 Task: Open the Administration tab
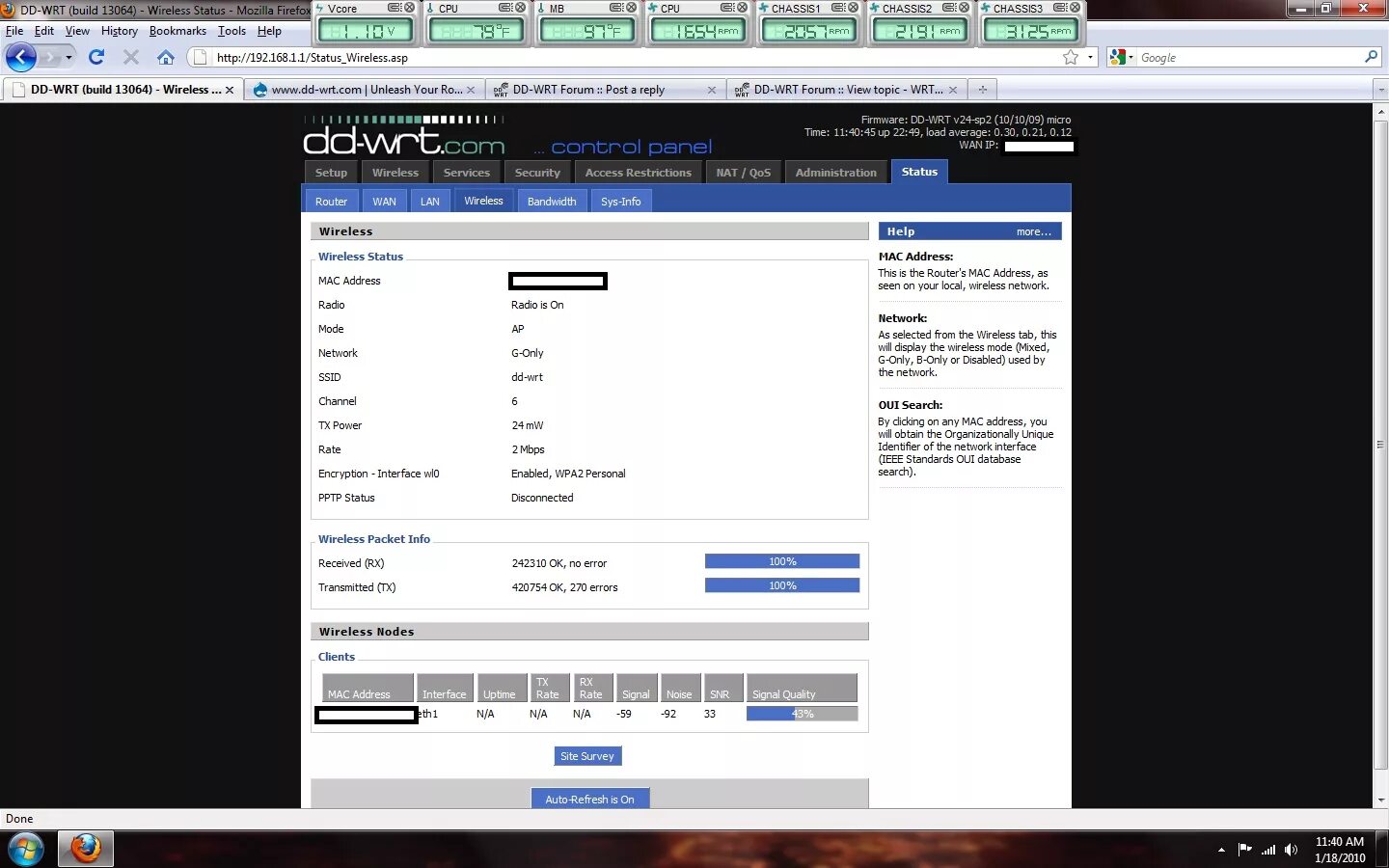tap(836, 173)
